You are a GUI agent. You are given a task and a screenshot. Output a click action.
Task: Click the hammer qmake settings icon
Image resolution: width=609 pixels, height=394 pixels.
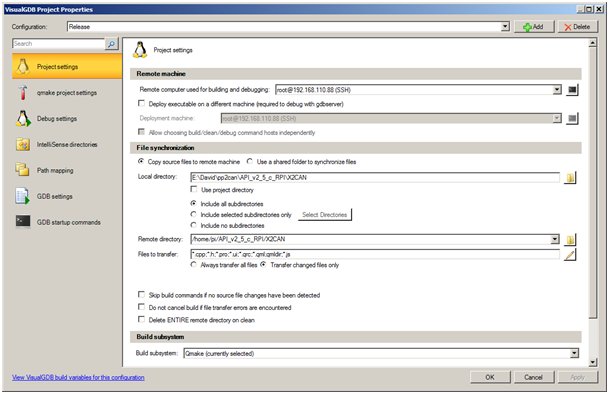click(23, 92)
